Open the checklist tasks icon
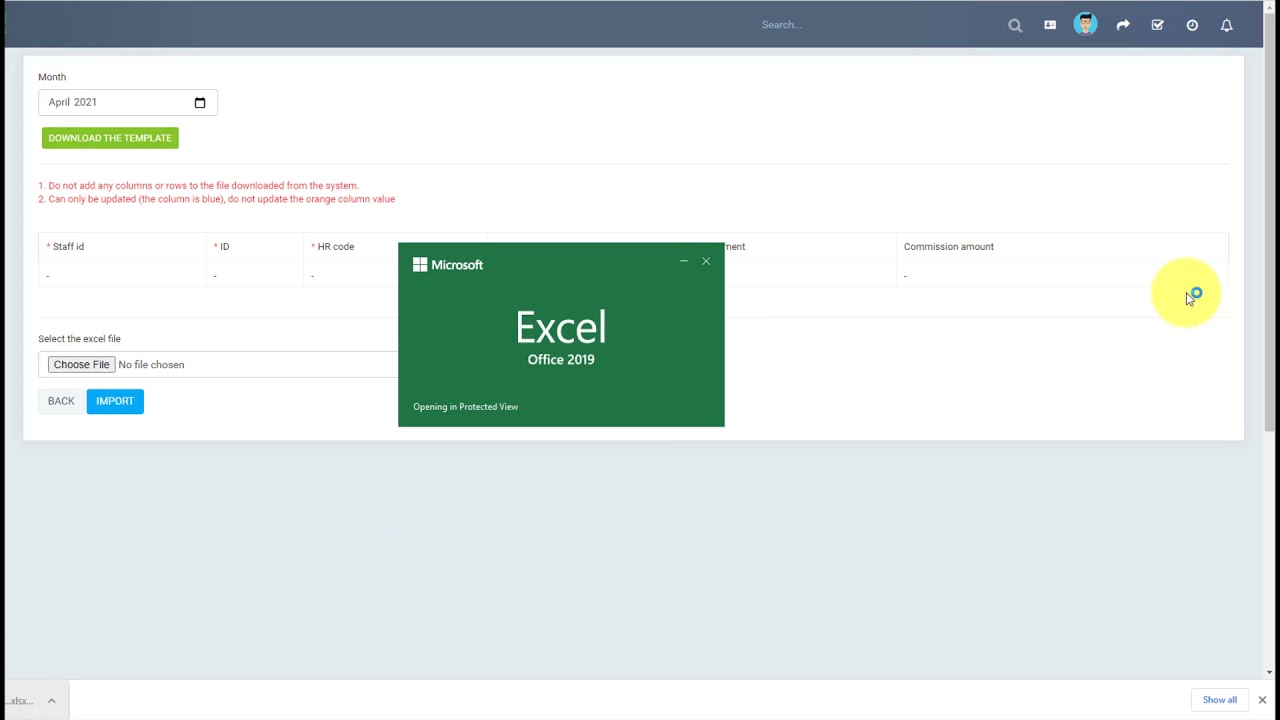 coord(1157,25)
